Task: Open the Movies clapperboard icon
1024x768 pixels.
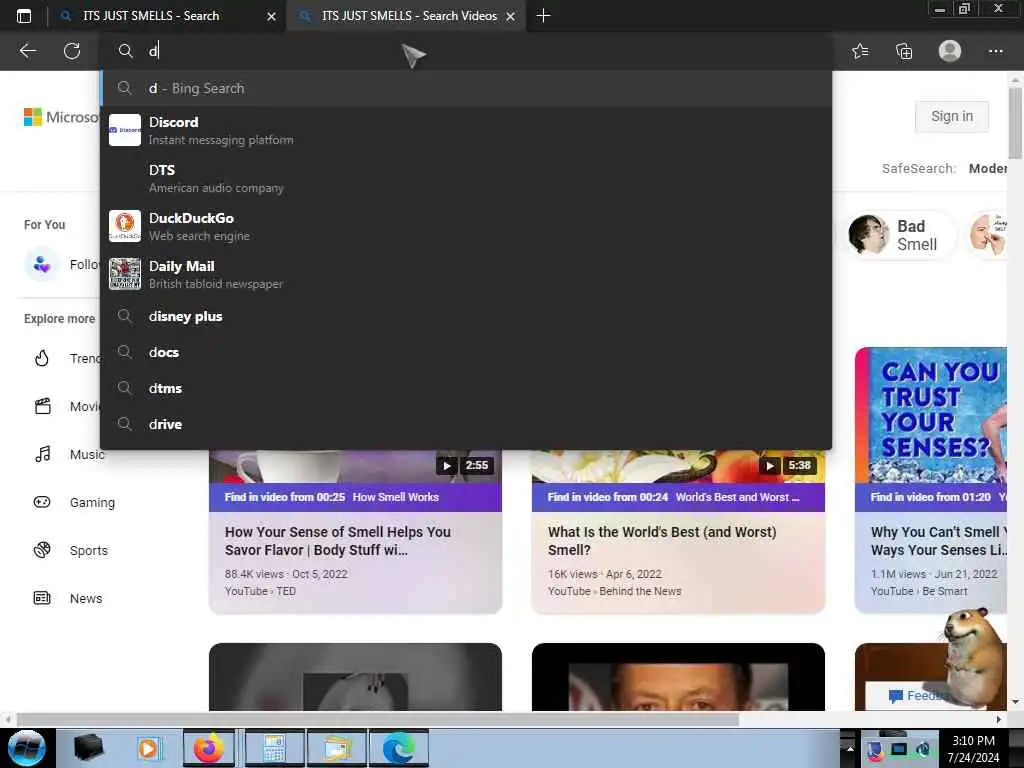Action: (x=42, y=406)
